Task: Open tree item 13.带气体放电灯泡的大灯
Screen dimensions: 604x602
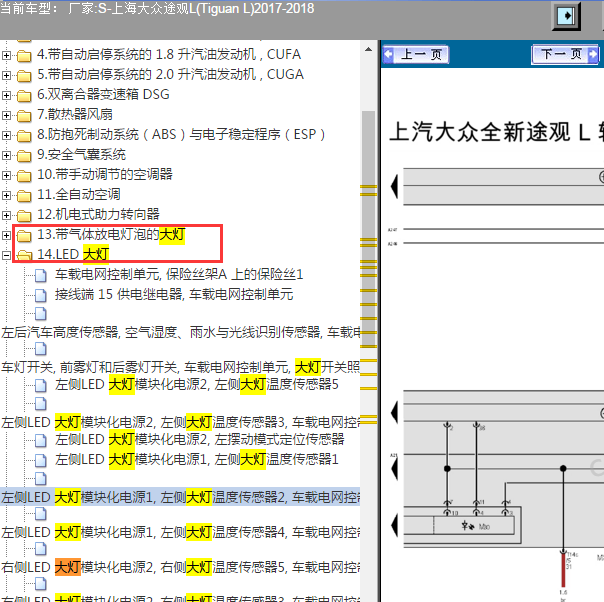Action: pos(111,234)
